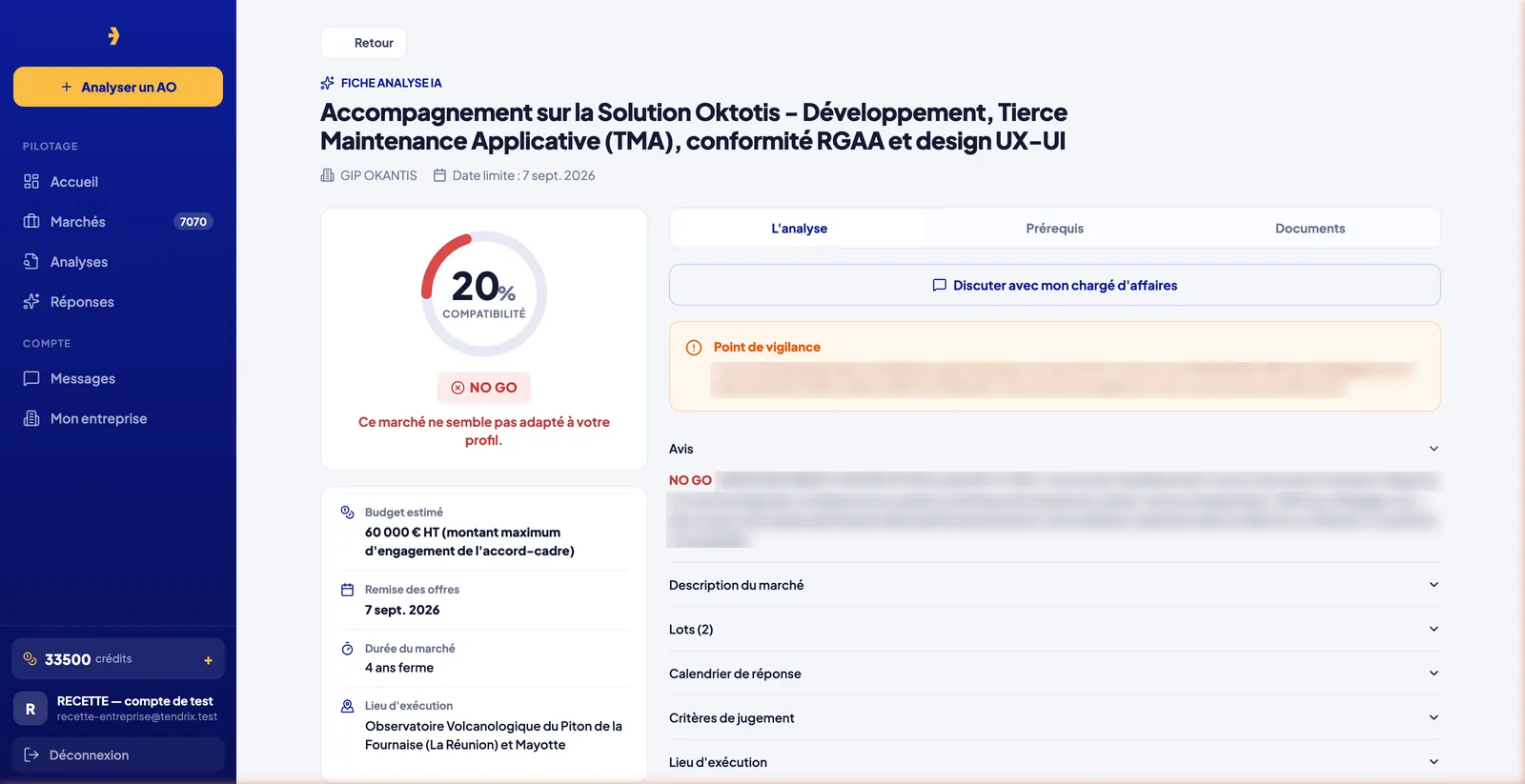This screenshot has width=1525, height=784.
Task: Click the FICHE ANALYSE IA label
Action: pos(391,83)
